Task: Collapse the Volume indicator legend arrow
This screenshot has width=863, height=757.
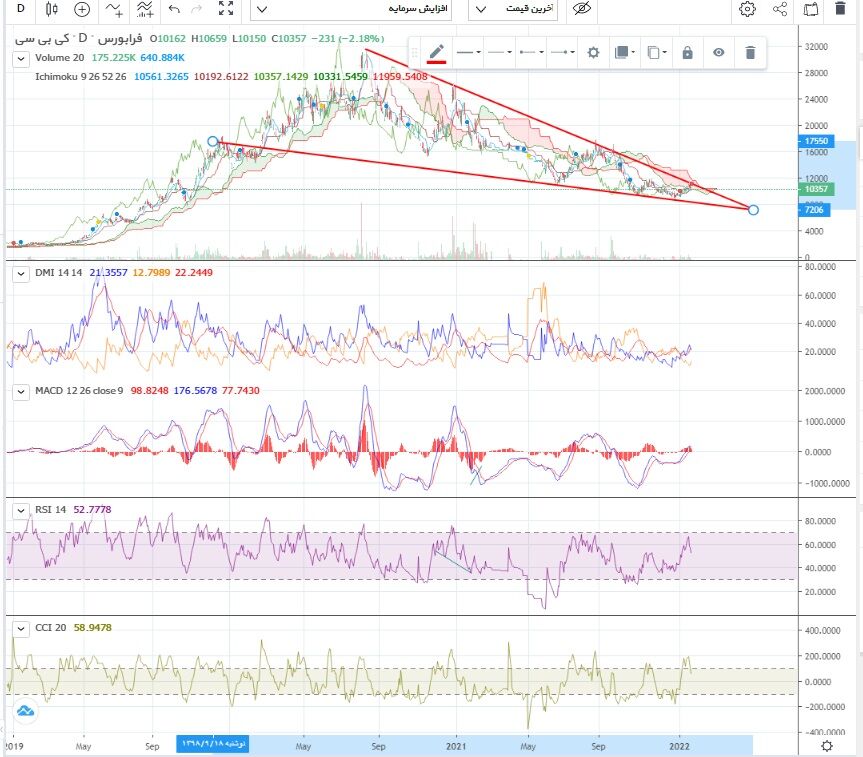Action: click(20, 59)
